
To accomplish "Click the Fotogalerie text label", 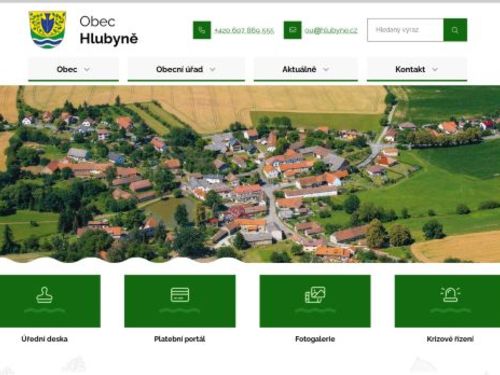I will pyautogui.click(x=315, y=339).
